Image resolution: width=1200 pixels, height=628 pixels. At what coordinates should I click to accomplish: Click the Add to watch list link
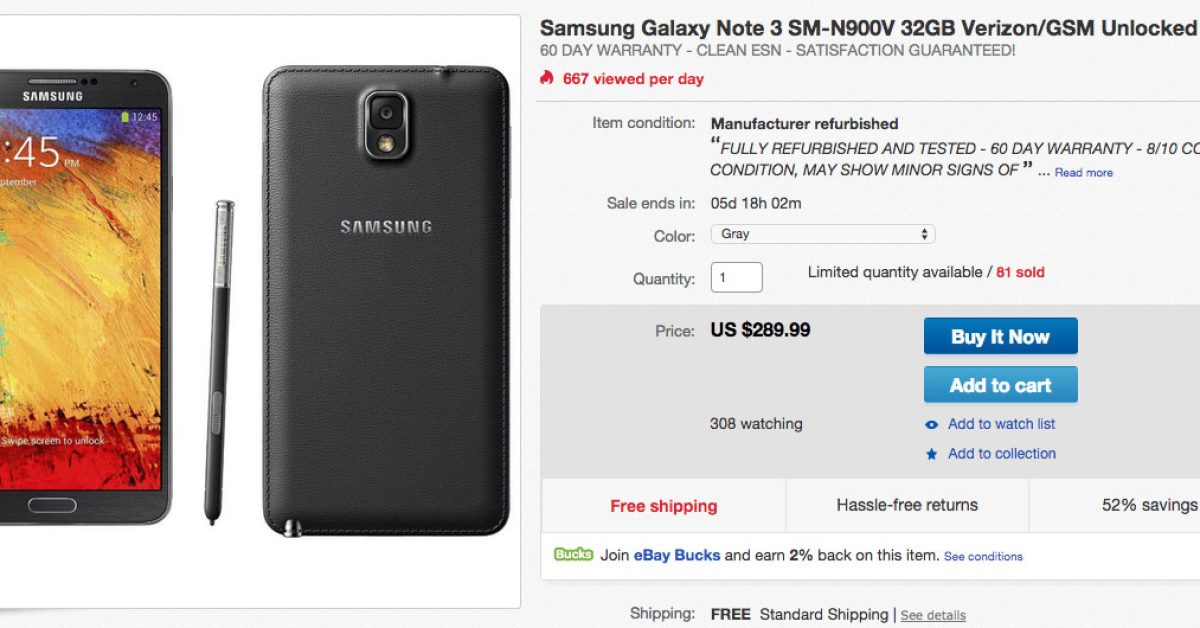tap(1001, 424)
